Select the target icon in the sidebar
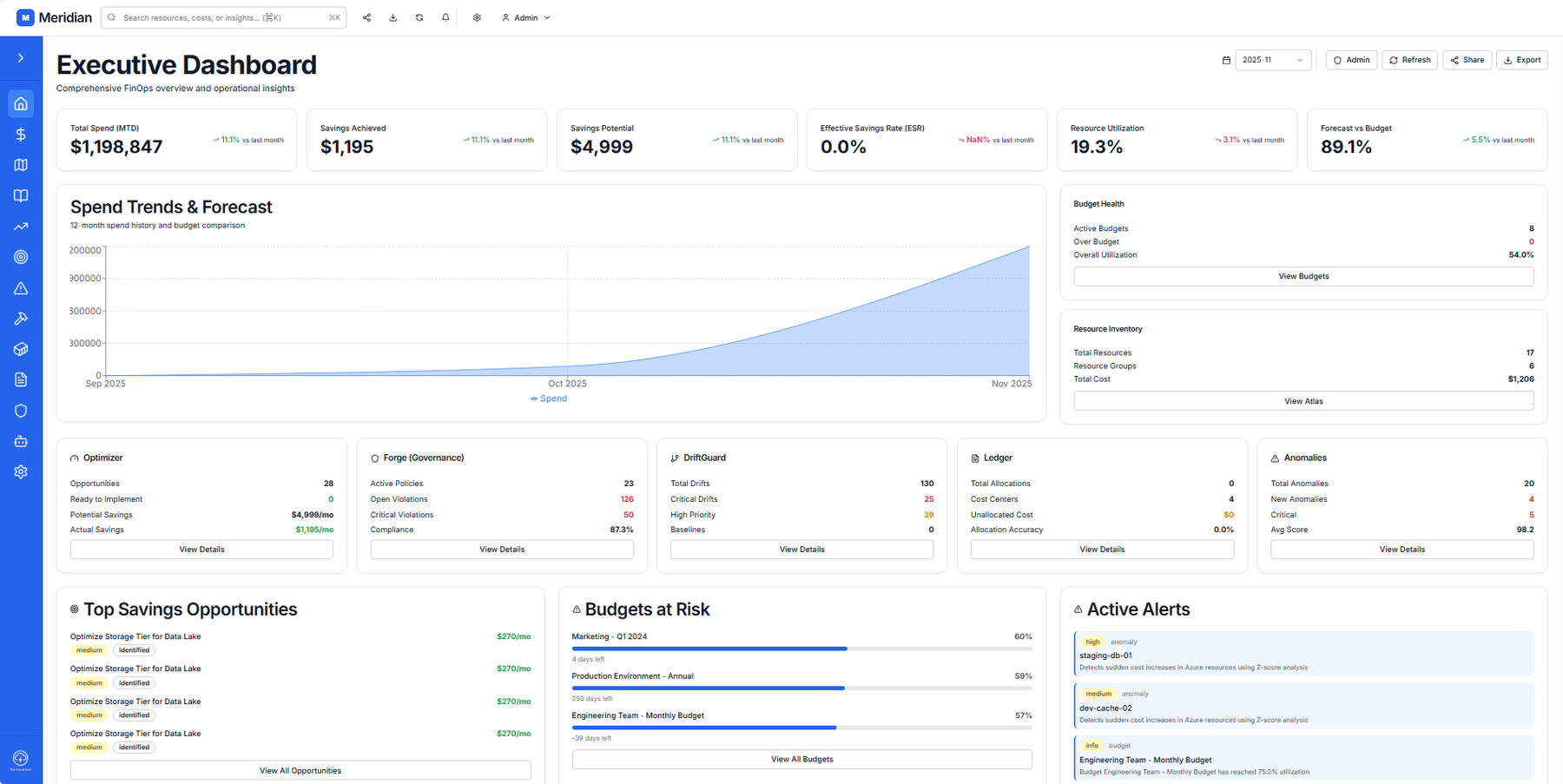The width and height of the screenshot is (1563, 784). pos(21,257)
